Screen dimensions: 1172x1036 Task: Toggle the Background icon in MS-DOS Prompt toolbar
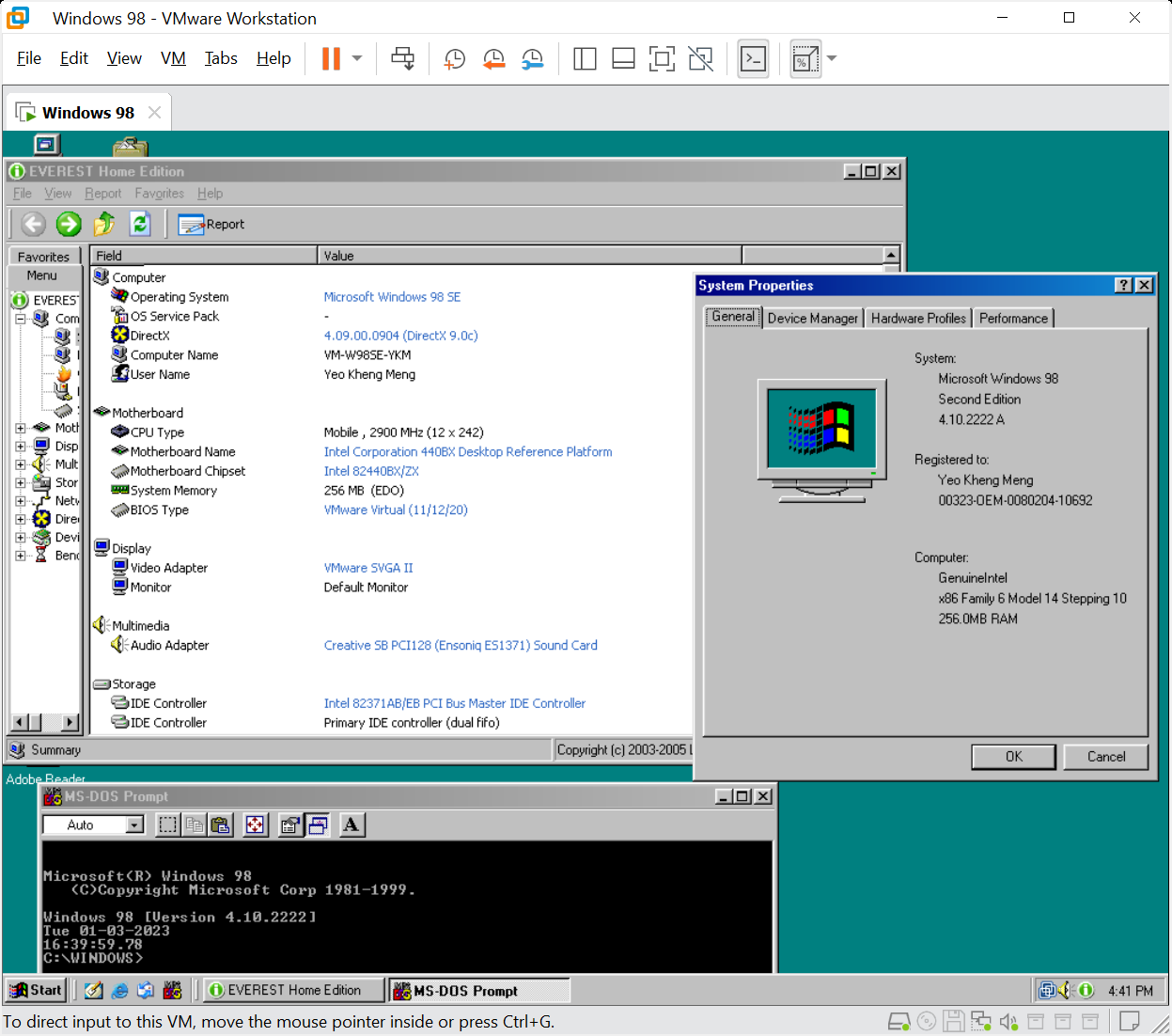click(318, 824)
